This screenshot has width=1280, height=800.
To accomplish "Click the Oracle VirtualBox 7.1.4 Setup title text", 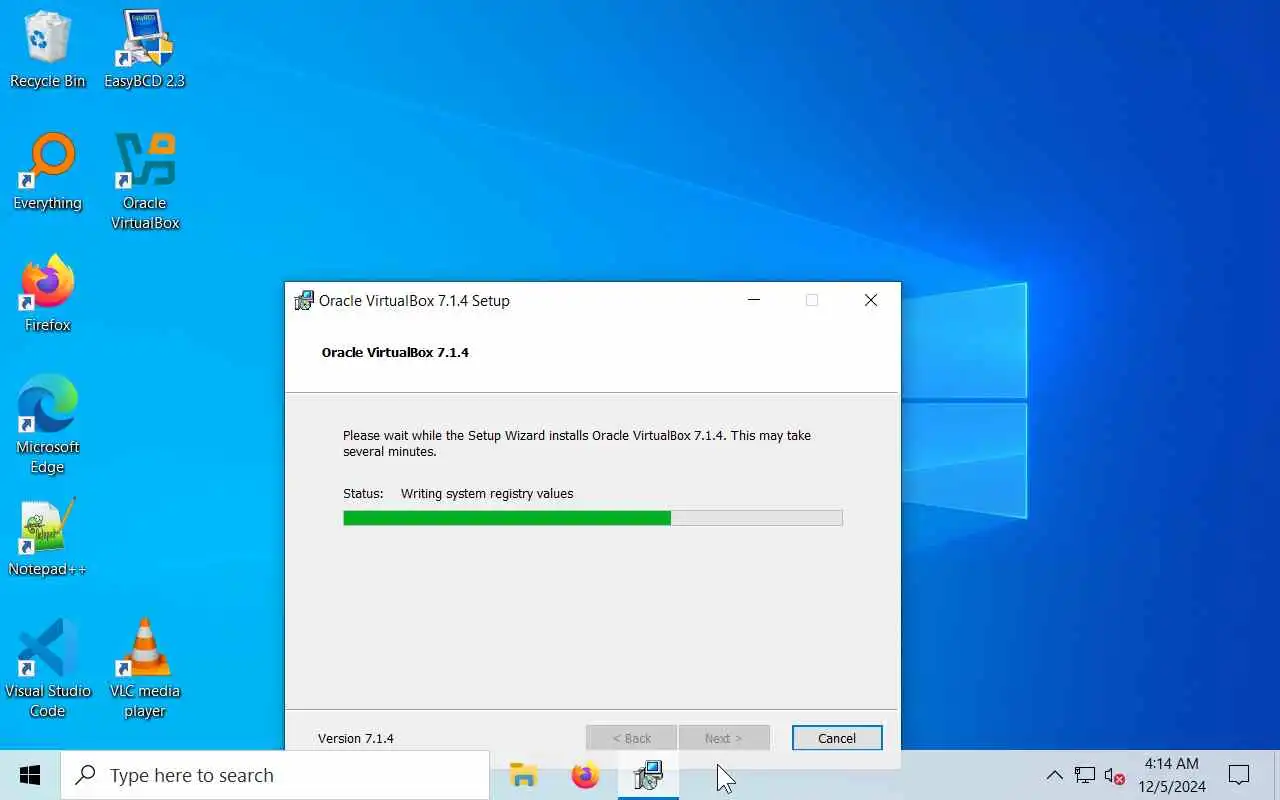I will point(414,300).
